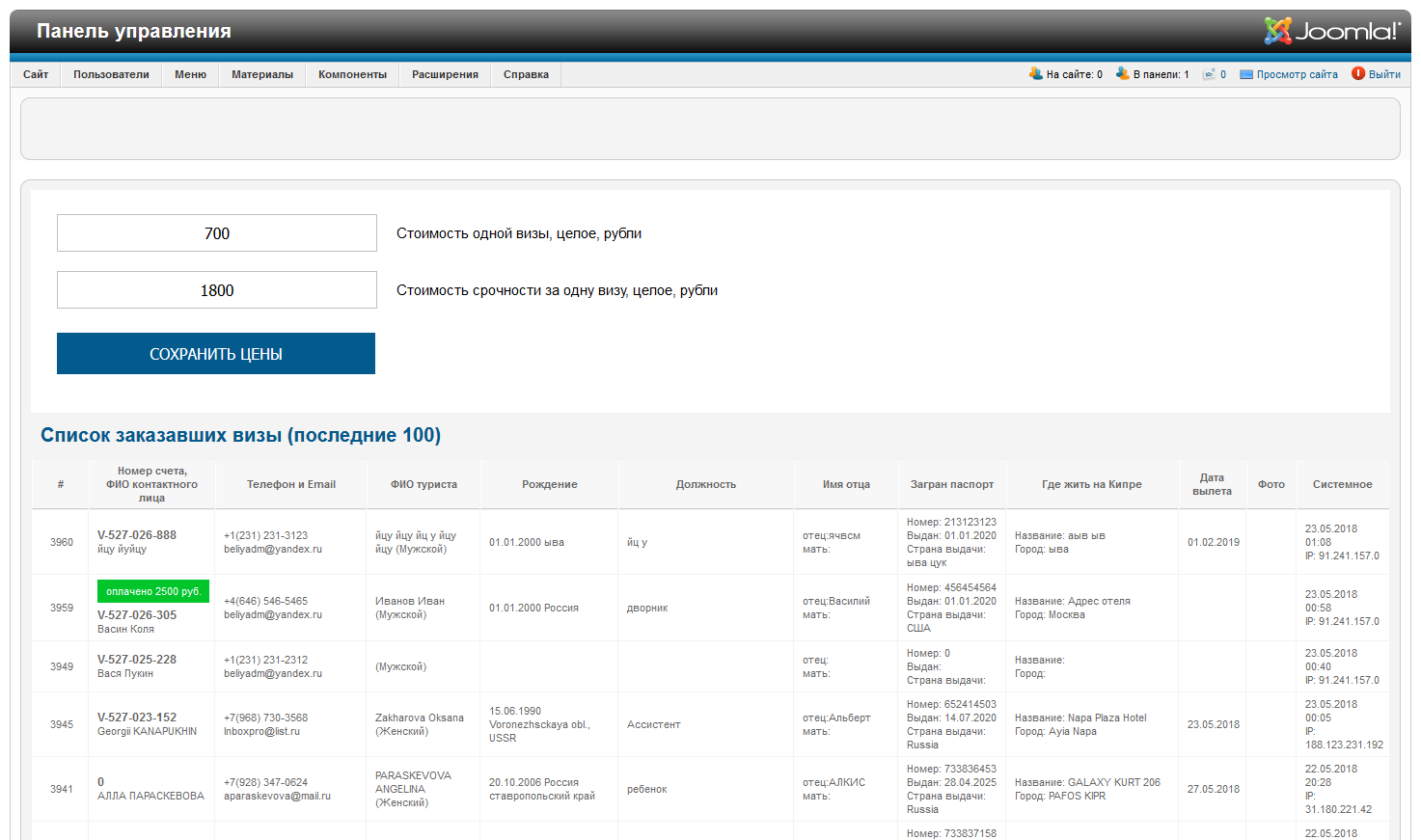Click the СОХРАНИТЬ ЦЕНЫ button
This screenshot has width=1421, height=840.
click(x=216, y=354)
